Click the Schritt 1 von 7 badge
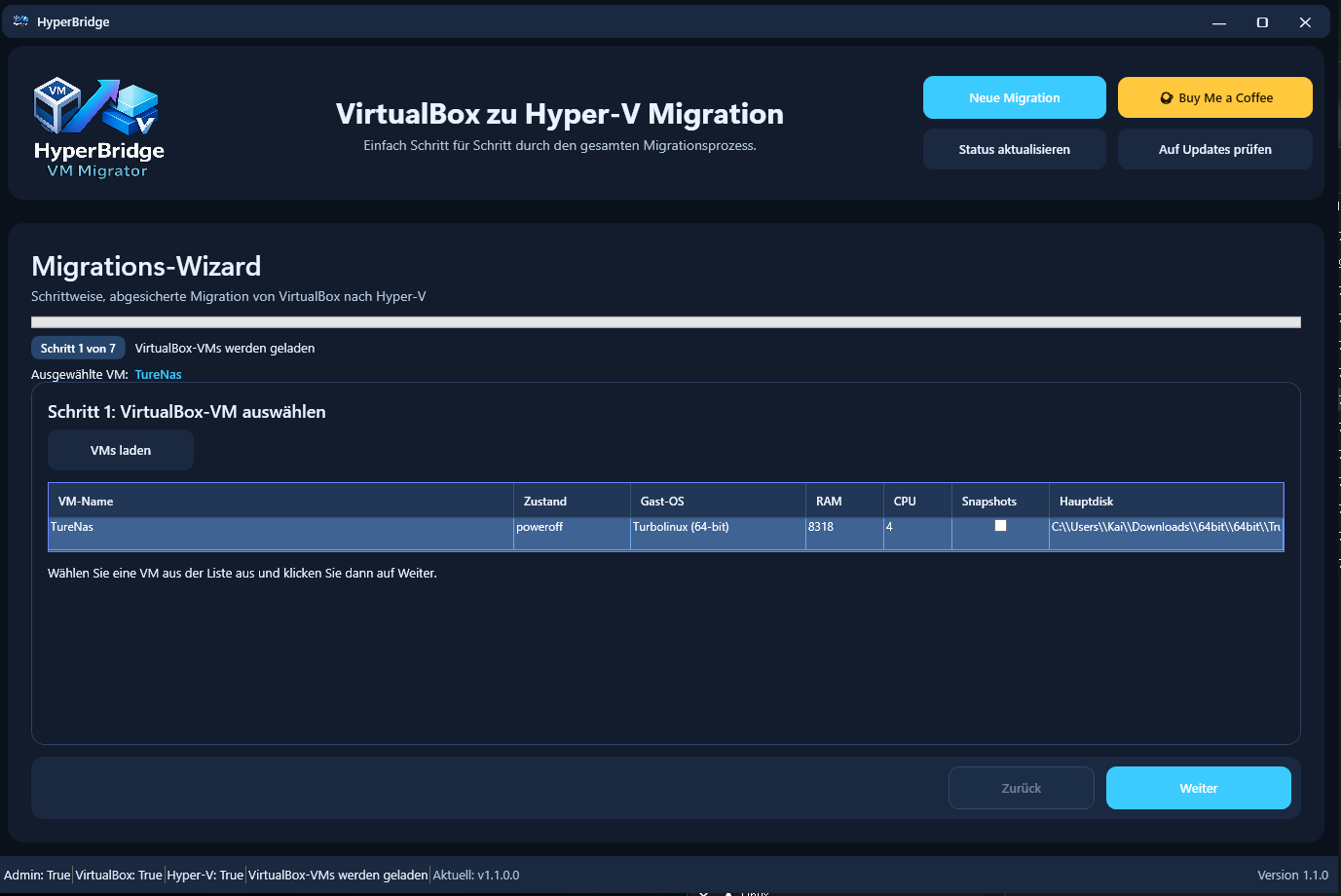The height and width of the screenshot is (896, 1341). click(78, 348)
